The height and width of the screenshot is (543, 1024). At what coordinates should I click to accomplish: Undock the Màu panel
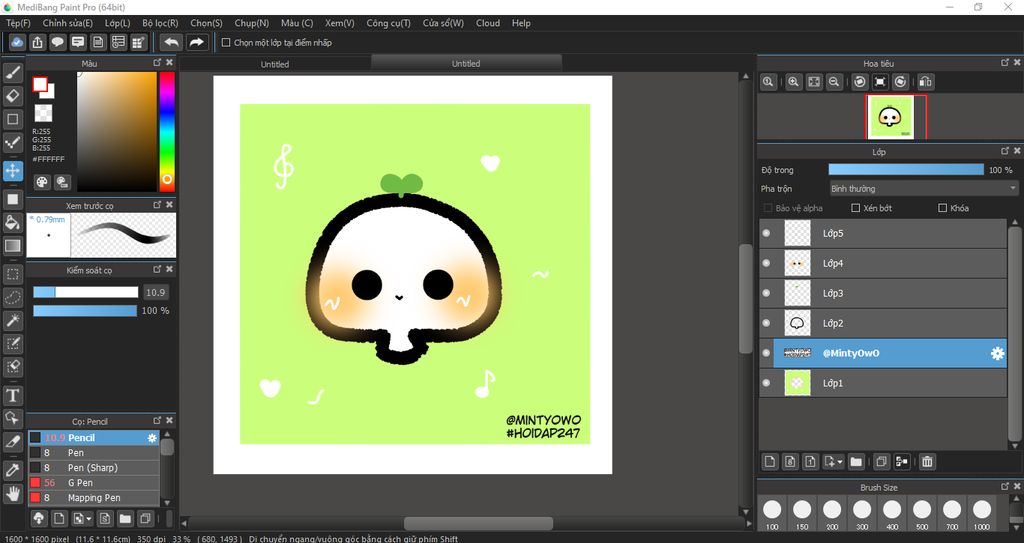coord(157,63)
